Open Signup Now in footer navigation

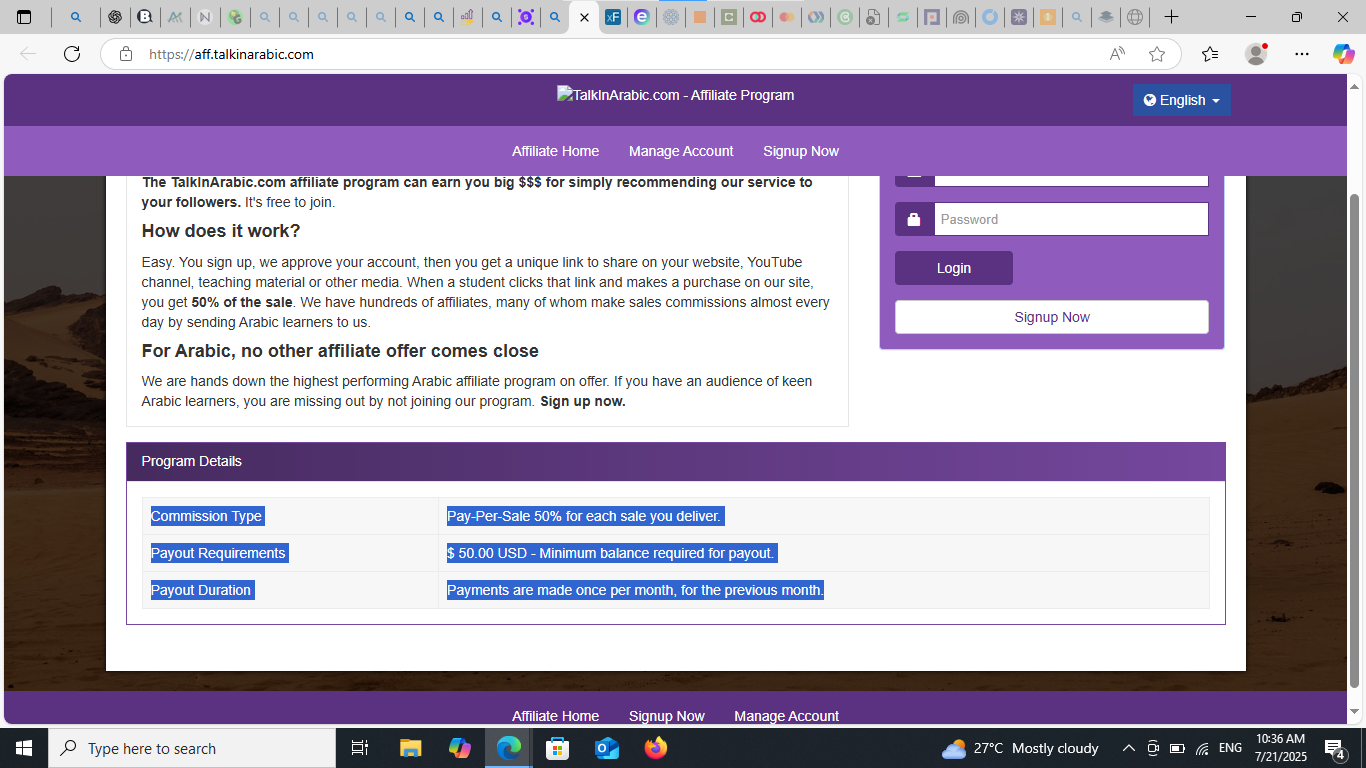667,716
